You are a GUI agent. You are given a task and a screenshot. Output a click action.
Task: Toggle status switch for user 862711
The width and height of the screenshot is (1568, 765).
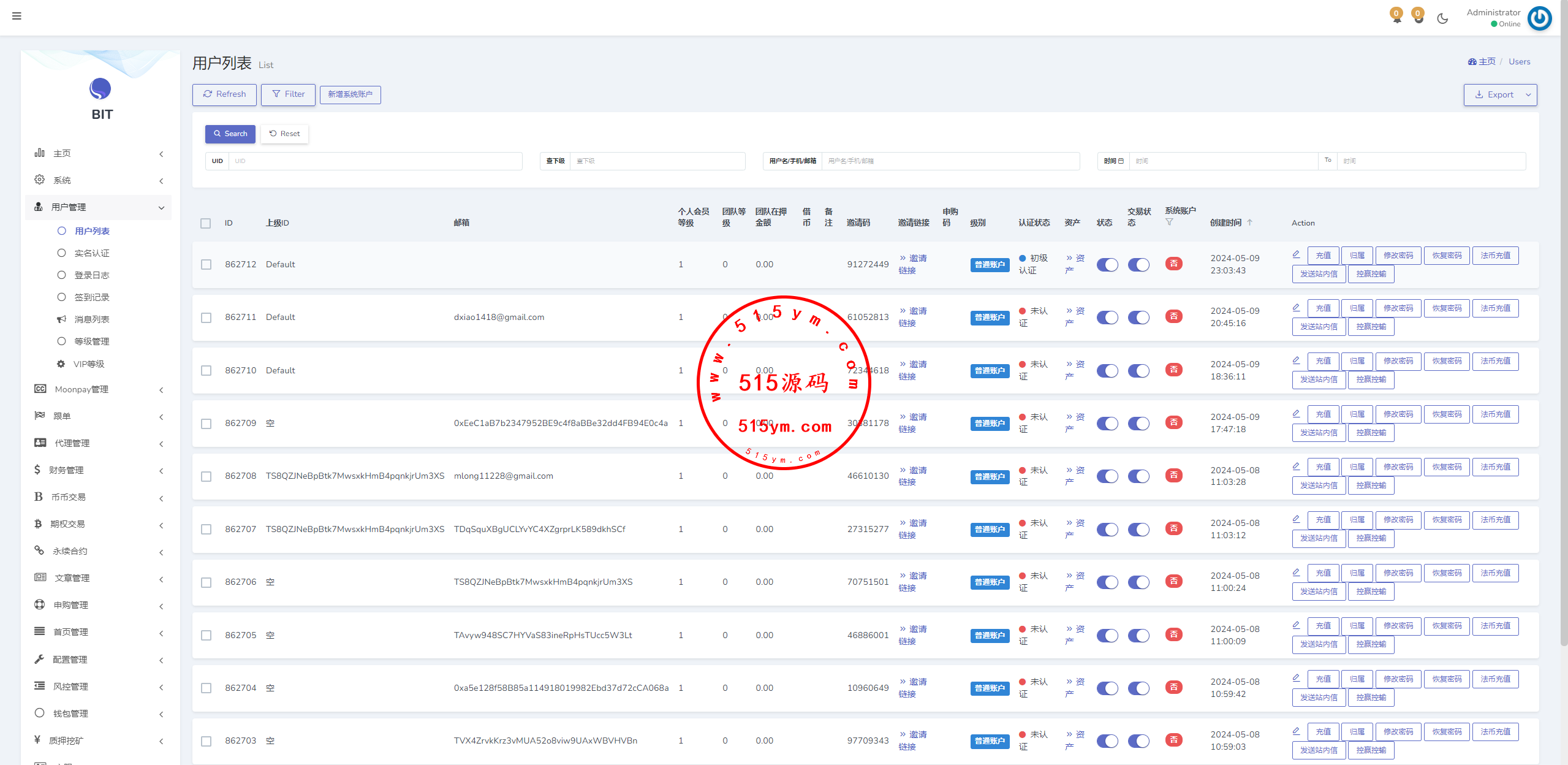pos(1107,318)
